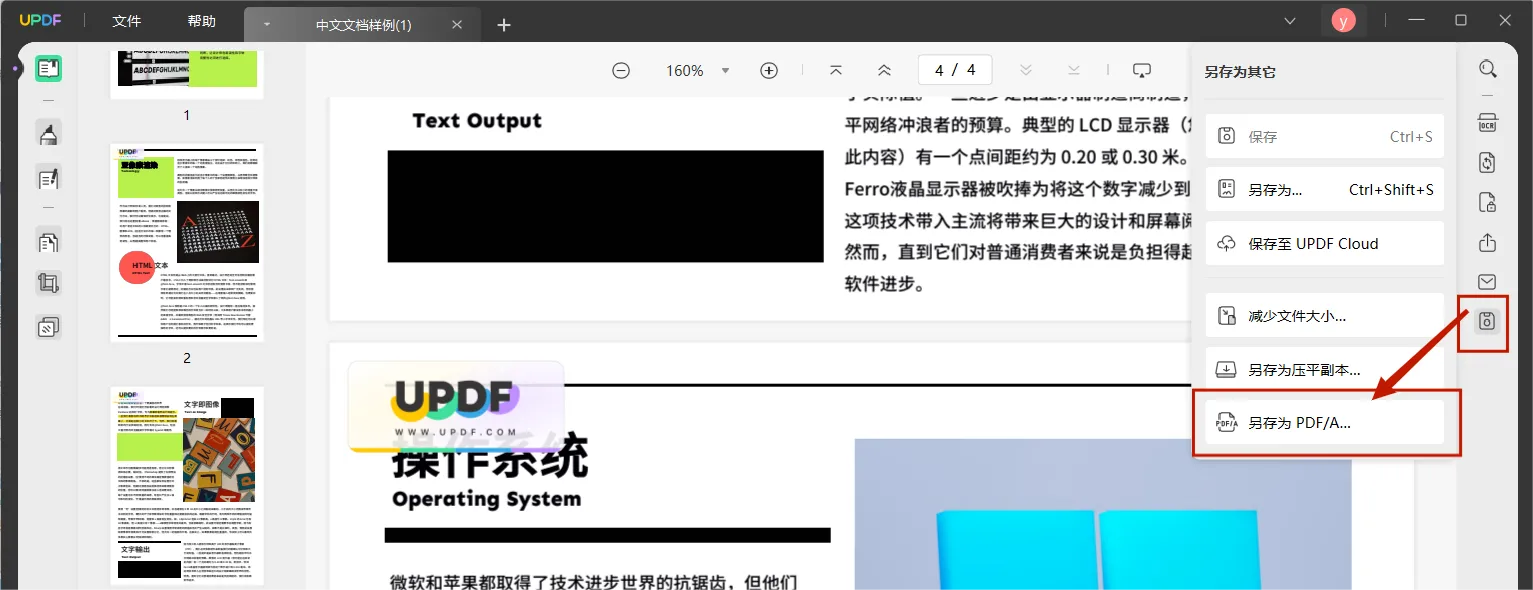Send the file by email
Screen dimensions: 1533x590
pos(1488,282)
